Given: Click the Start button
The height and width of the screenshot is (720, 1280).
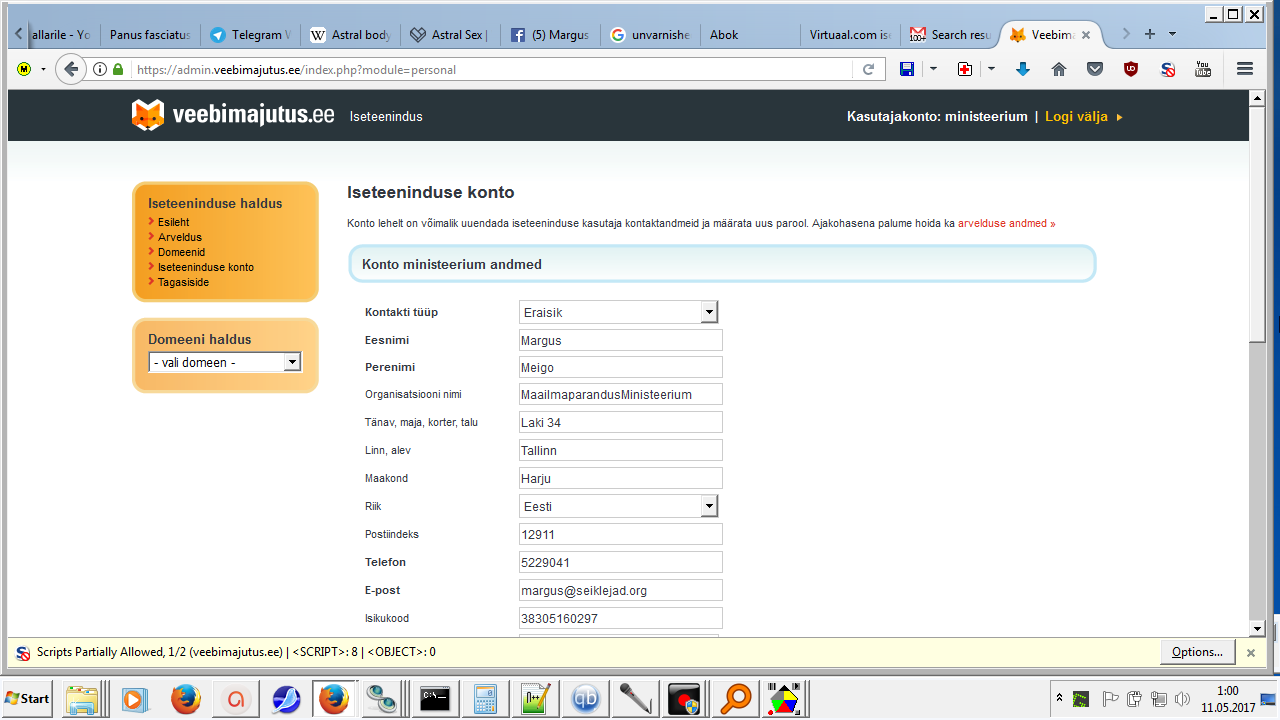Looking at the screenshot, I should [x=27, y=698].
